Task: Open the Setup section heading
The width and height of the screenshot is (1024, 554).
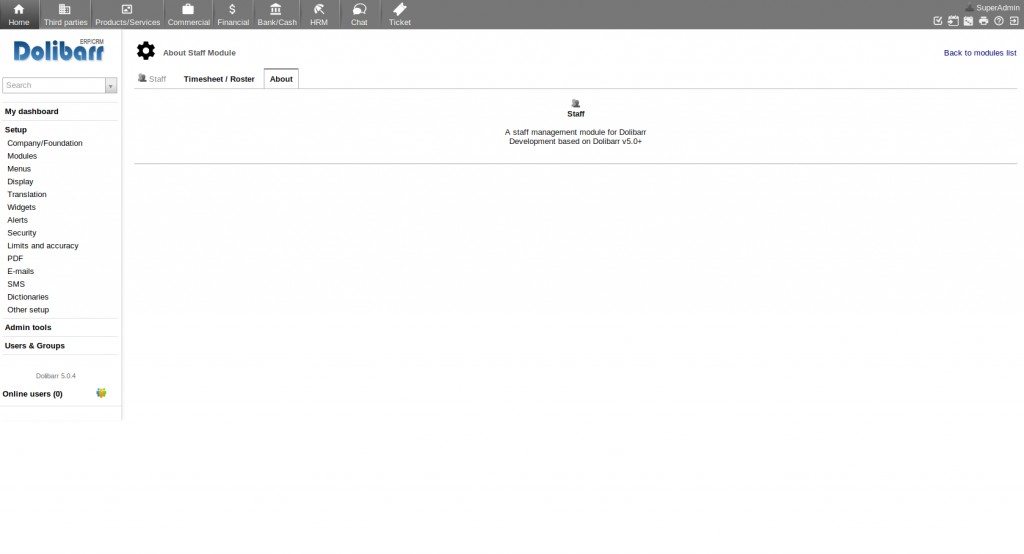Action: pos(16,130)
